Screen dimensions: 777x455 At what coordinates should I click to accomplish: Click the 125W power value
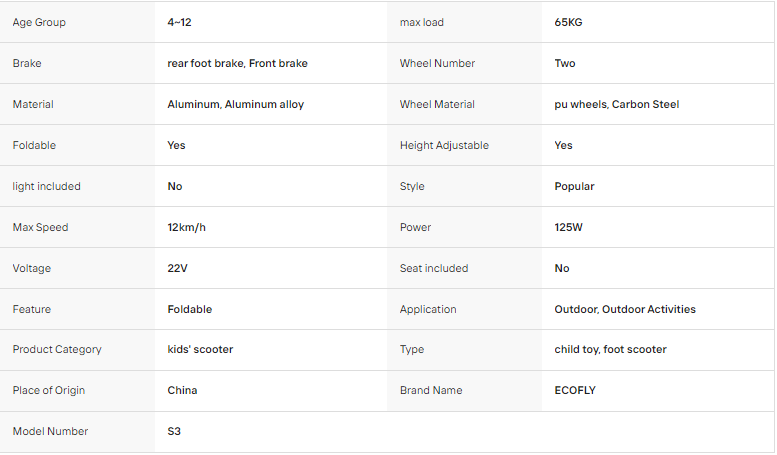(568, 228)
